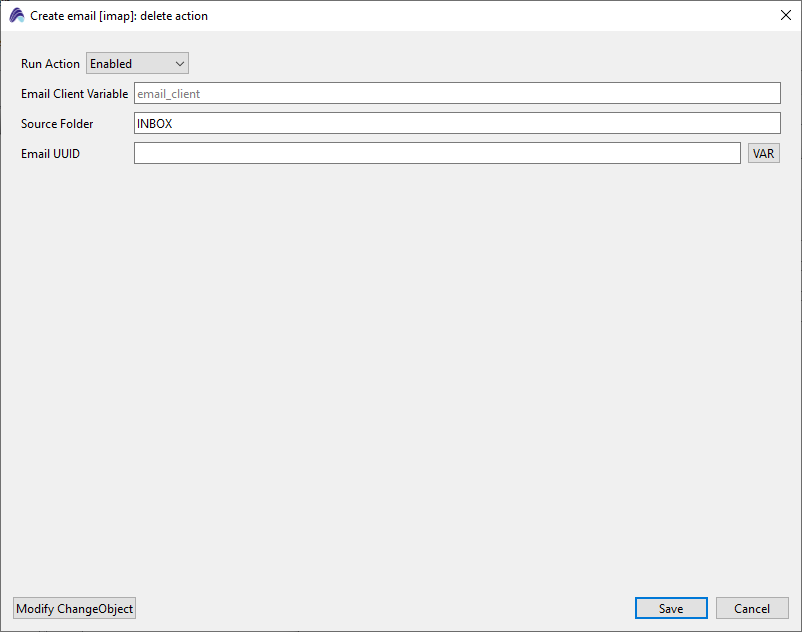This screenshot has width=802, height=632.
Task: Click the app logo in title bar
Action: tap(16, 16)
